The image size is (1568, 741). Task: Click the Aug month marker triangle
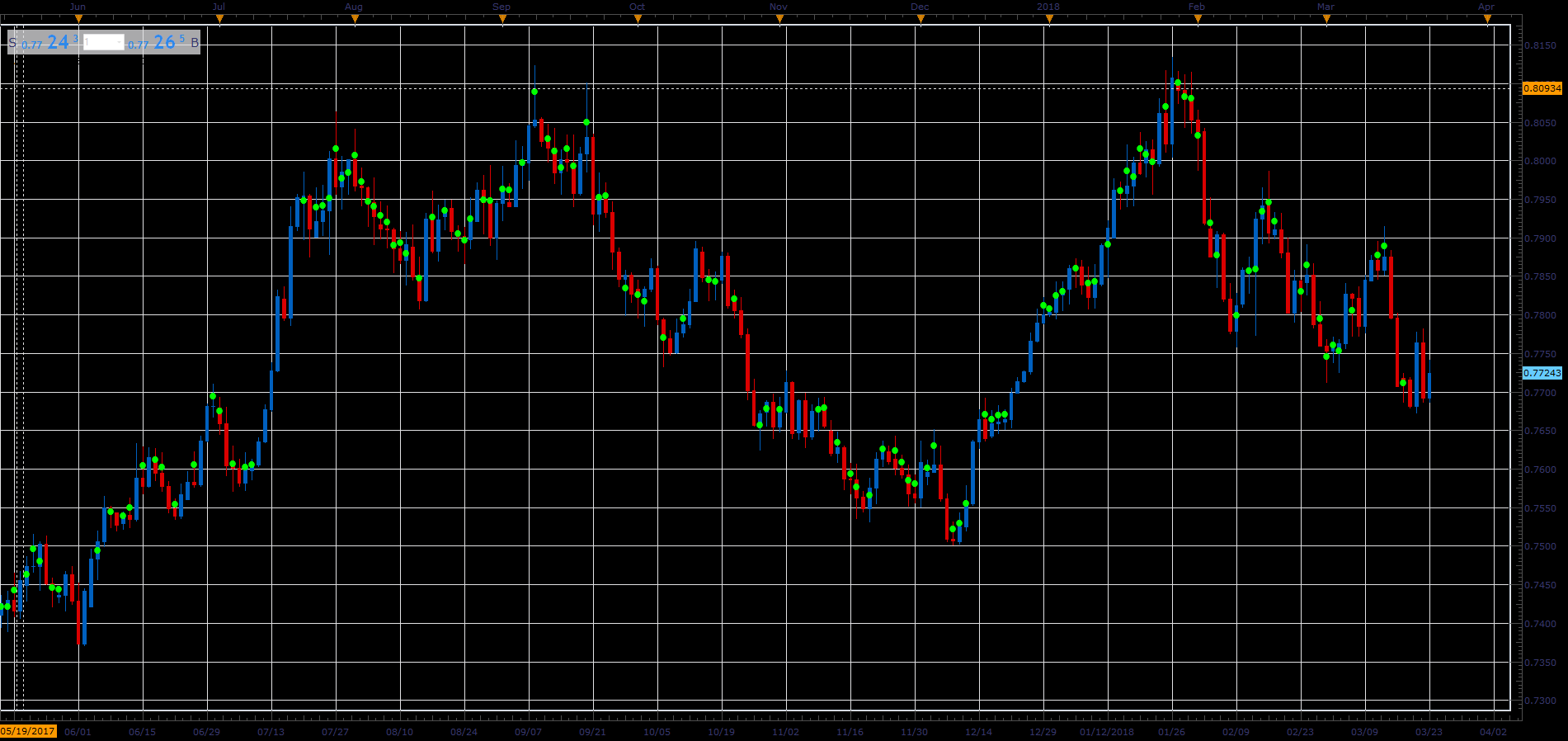click(x=355, y=20)
